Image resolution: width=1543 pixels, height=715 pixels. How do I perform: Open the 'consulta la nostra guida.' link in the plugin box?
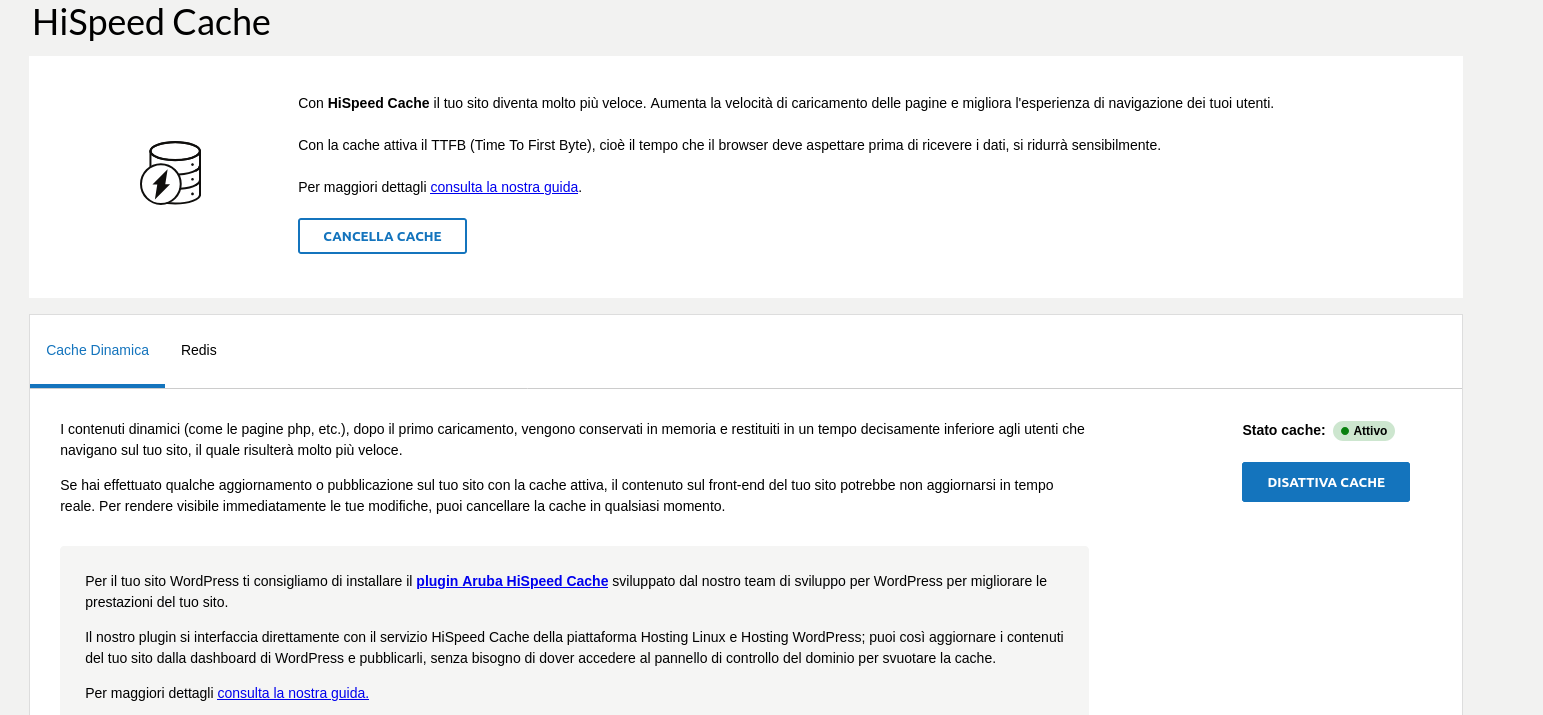(x=293, y=693)
